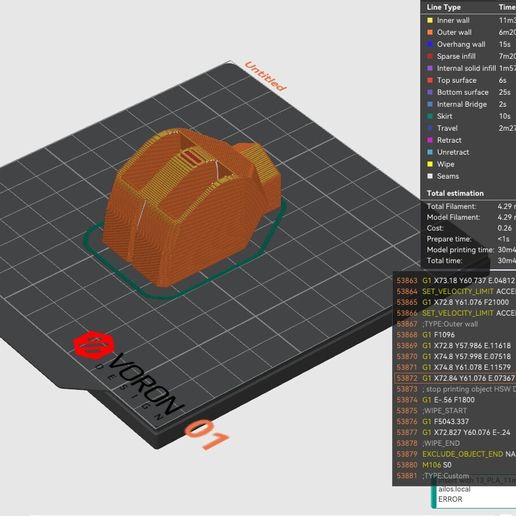This screenshot has width=516, height=516.
Task: Click the Untitled plate name label
Action: tap(265, 76)
